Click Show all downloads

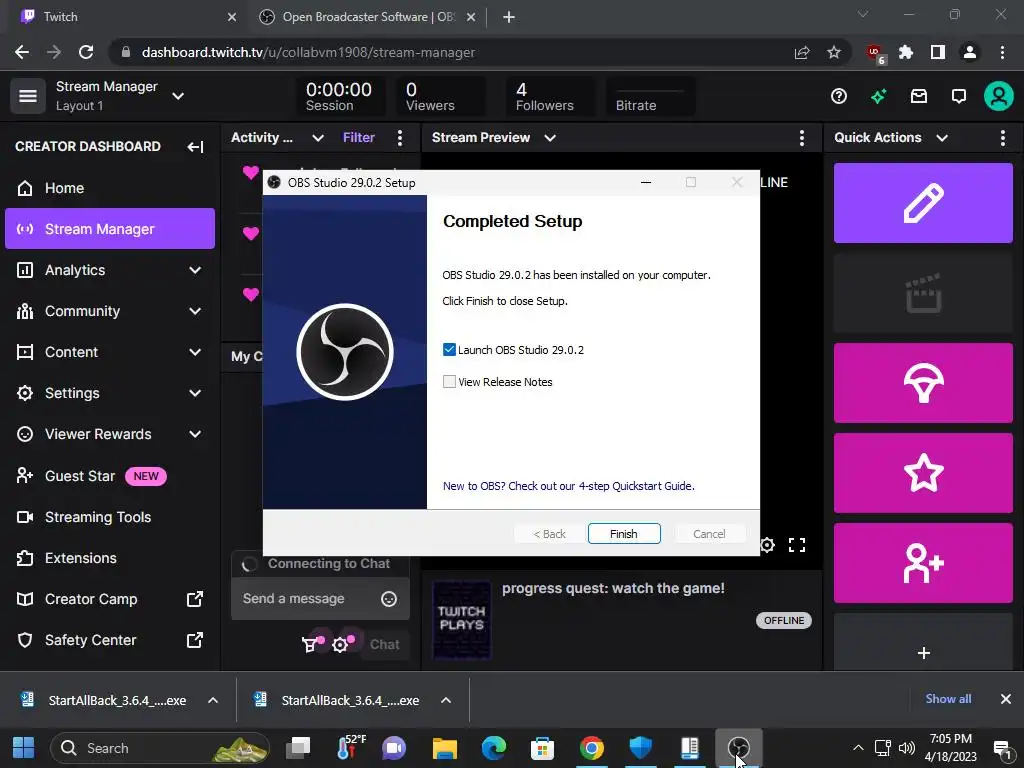tap(948, 699)
